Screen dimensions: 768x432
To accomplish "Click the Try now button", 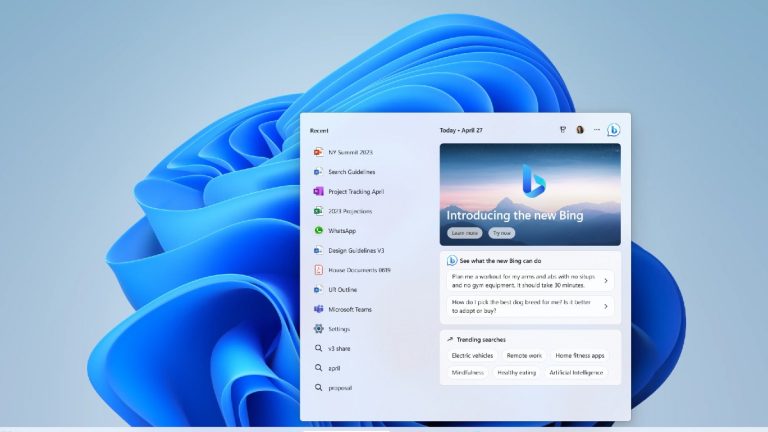I will tap(502, 233).
